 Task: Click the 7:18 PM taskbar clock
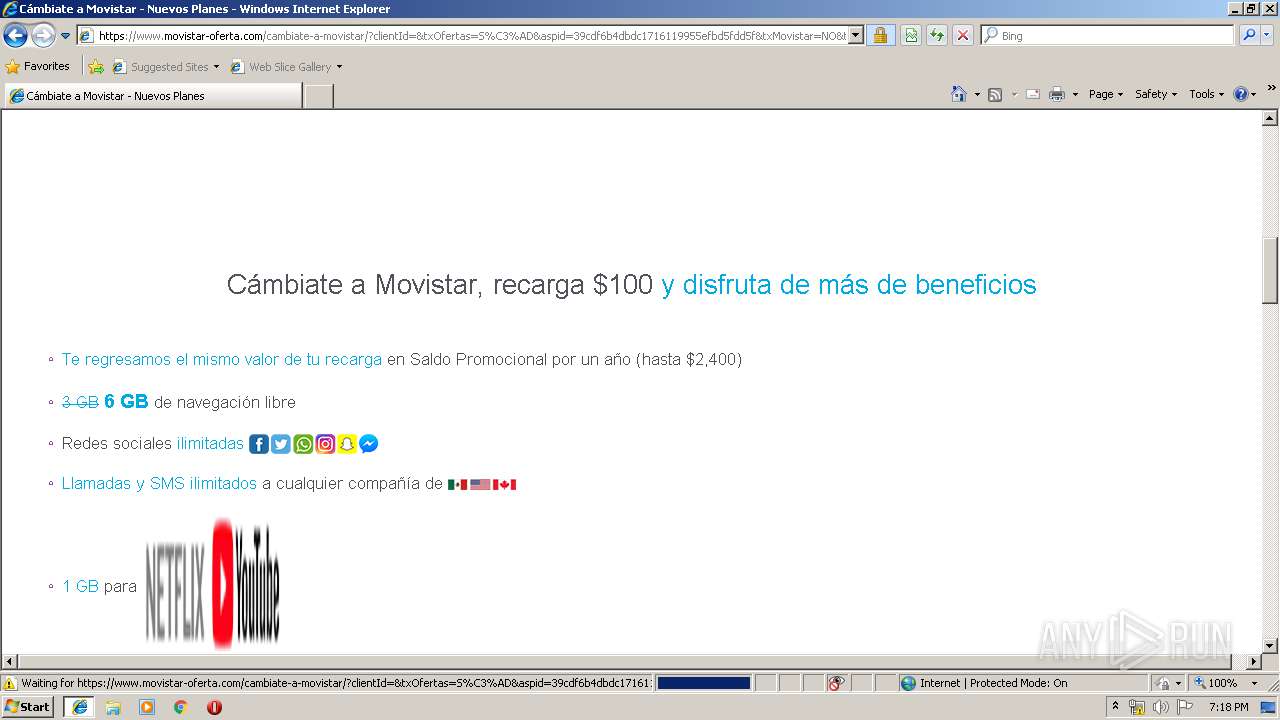click(x=1229, y=707)
